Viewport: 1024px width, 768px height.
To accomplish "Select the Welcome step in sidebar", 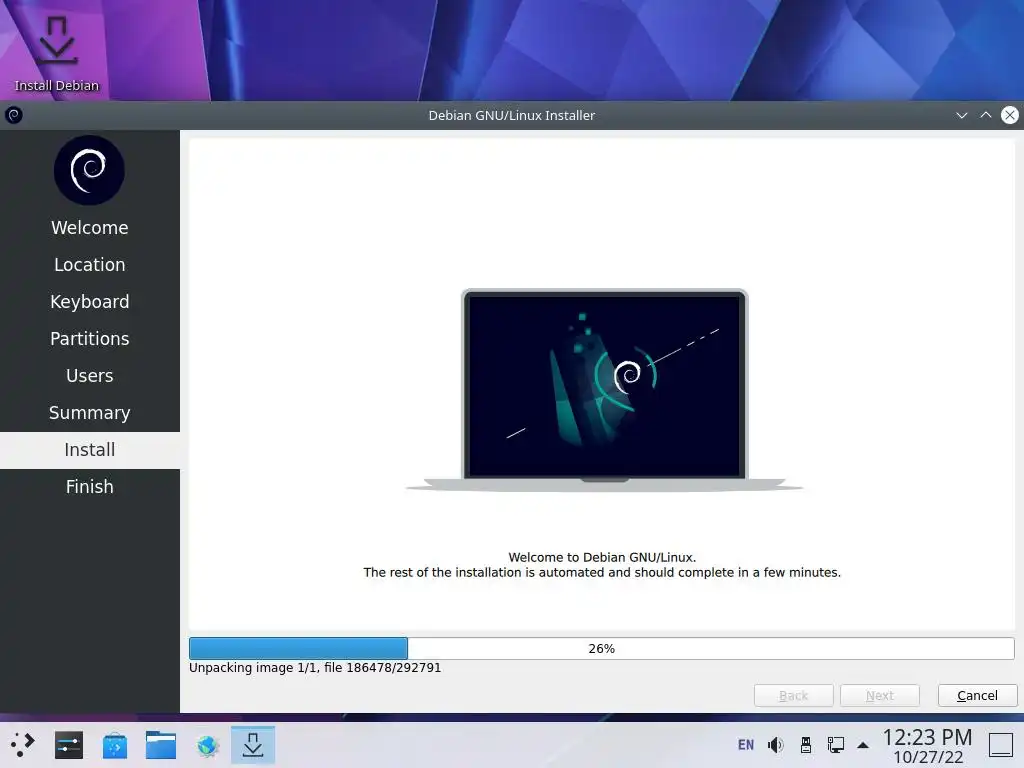I will point(89,227).
